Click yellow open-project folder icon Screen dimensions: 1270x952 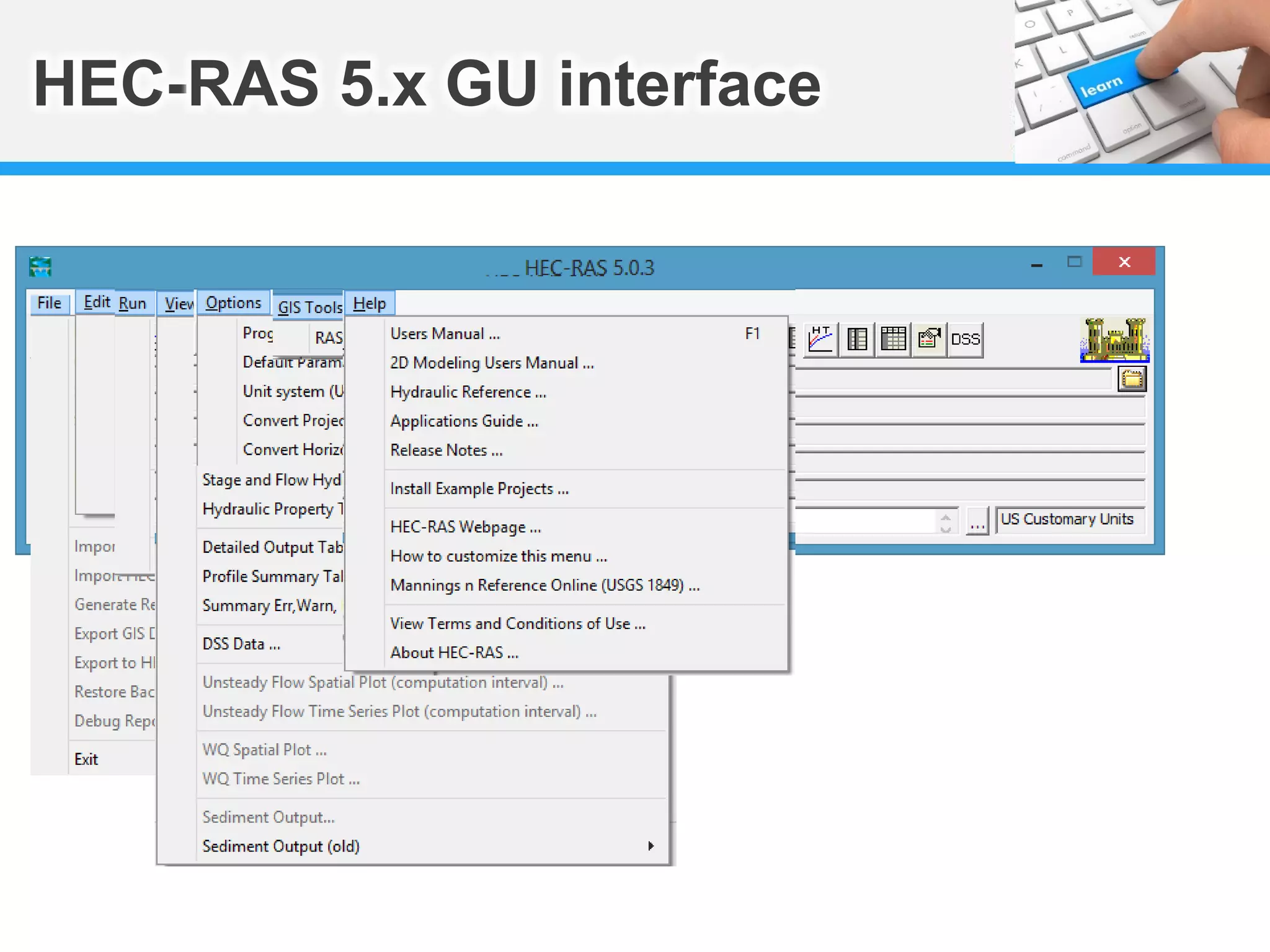click(1132, 379)
